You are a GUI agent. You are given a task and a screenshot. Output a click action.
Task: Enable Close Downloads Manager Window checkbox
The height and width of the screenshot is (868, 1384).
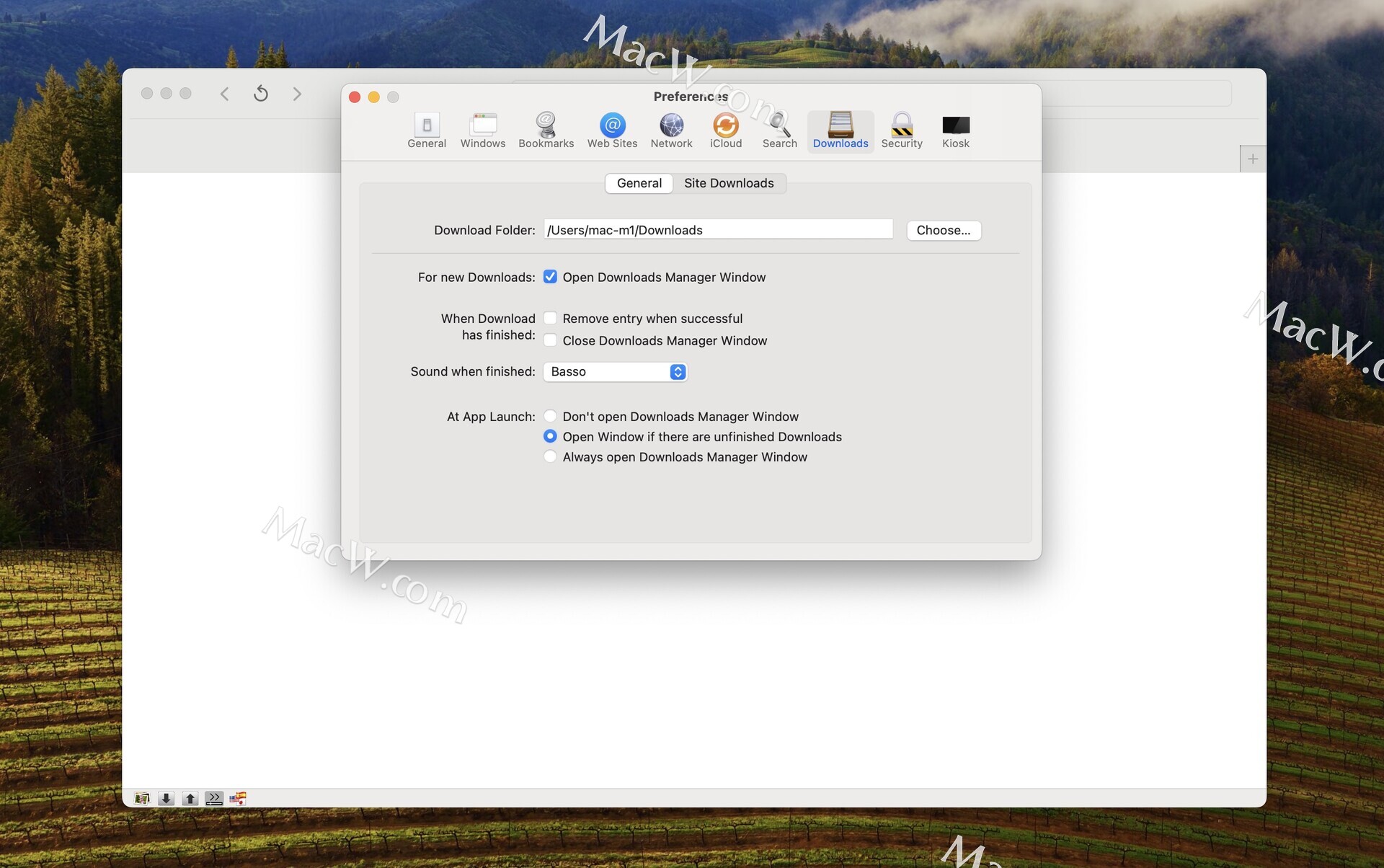[550, 340]
